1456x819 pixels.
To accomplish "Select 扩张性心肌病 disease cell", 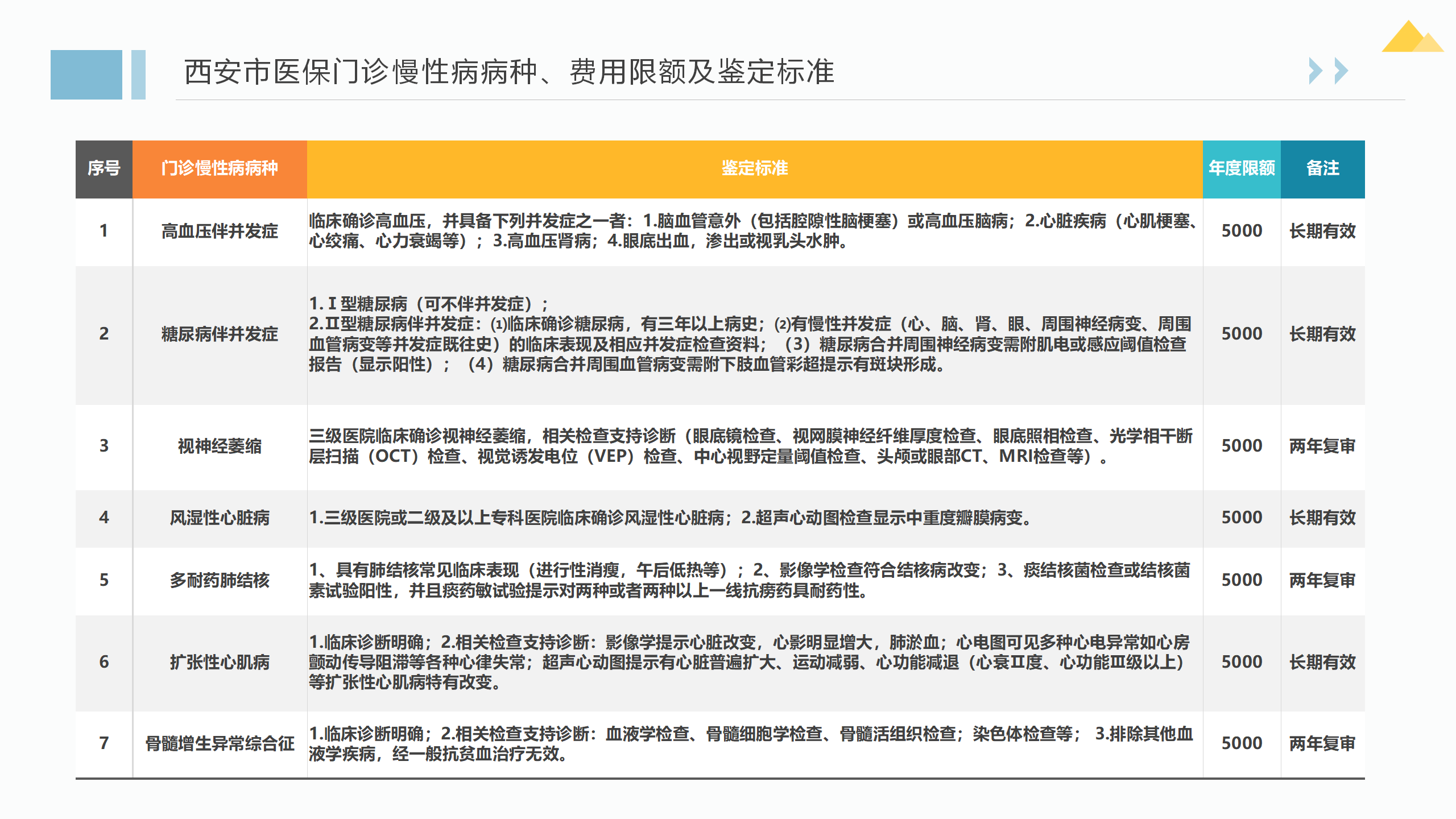I will point(220,662).
